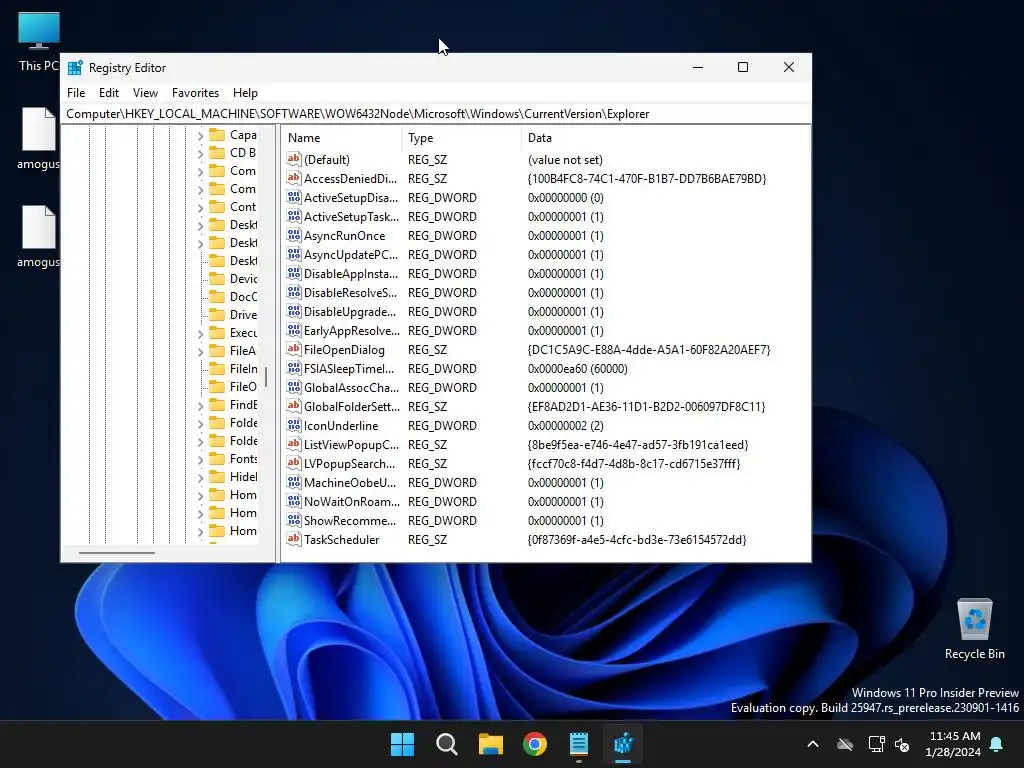Open Google Chrome from taskbar
This screenshot has height=768, width=1024.
535,744
